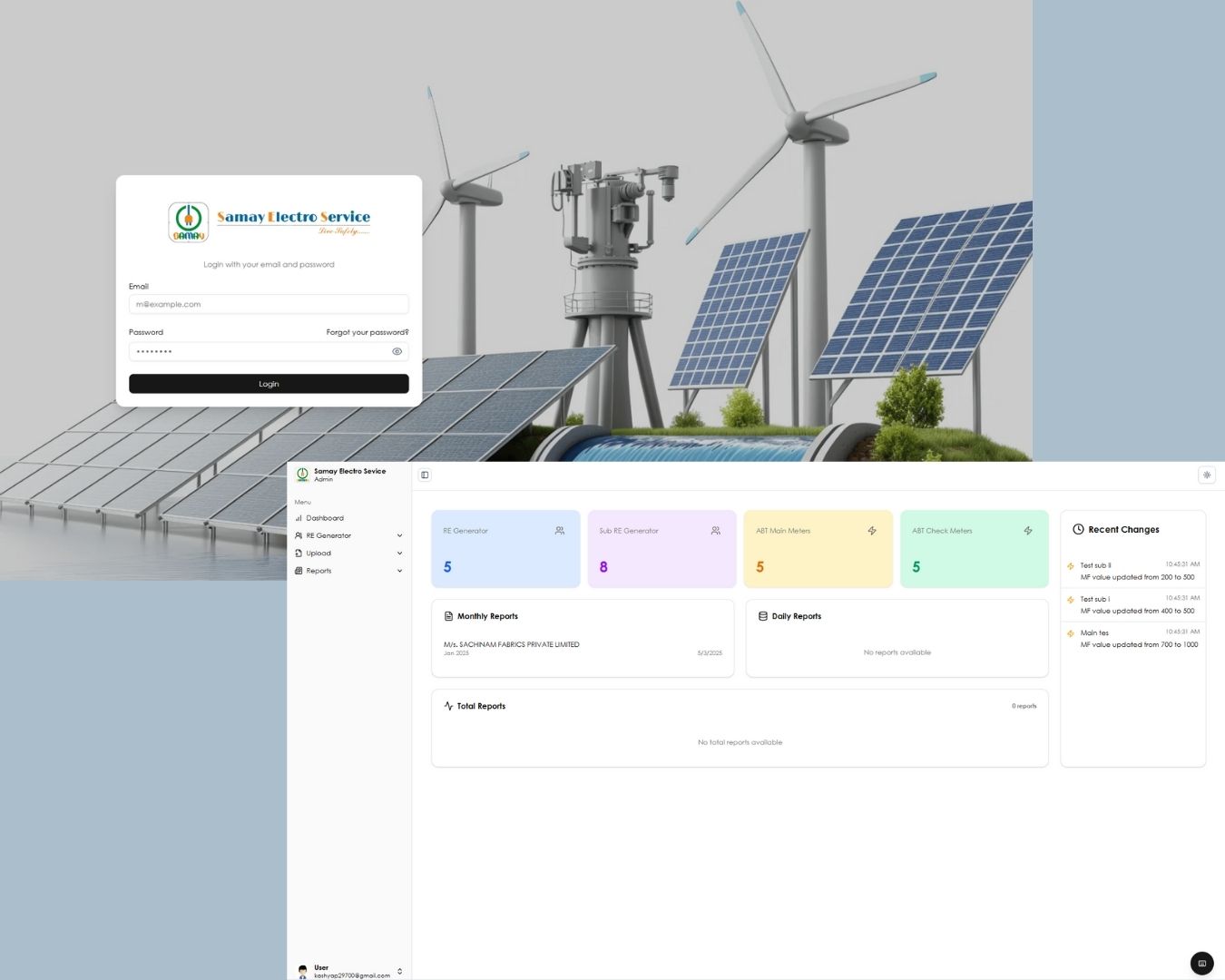Click the Reports icon in sidebar

click(x=299, y=571)
